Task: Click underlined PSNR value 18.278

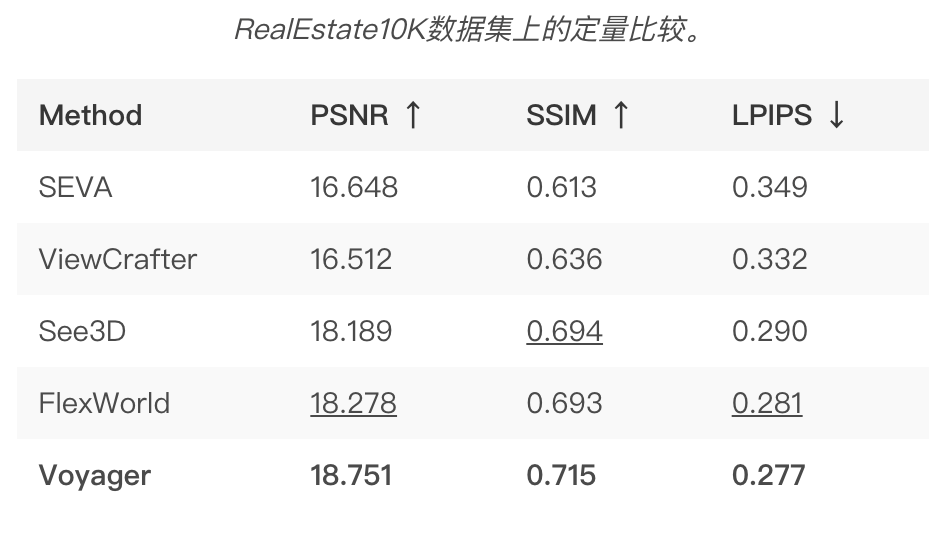Action: [353, 404]
